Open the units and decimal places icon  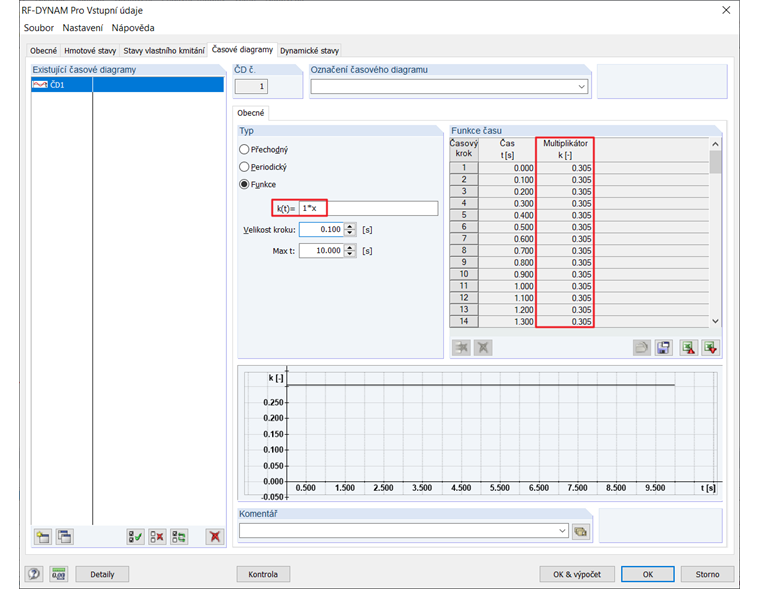click(59, 574)
